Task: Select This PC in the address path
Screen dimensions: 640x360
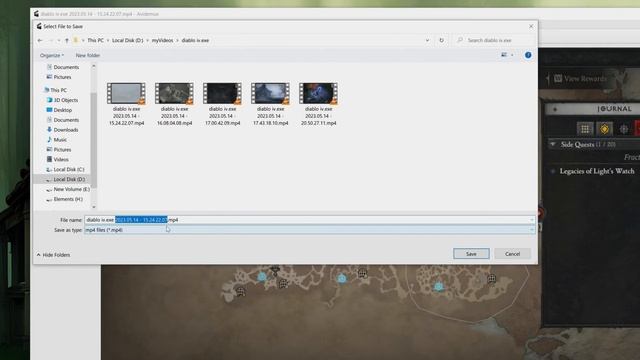Action: (x=96, y=40)
